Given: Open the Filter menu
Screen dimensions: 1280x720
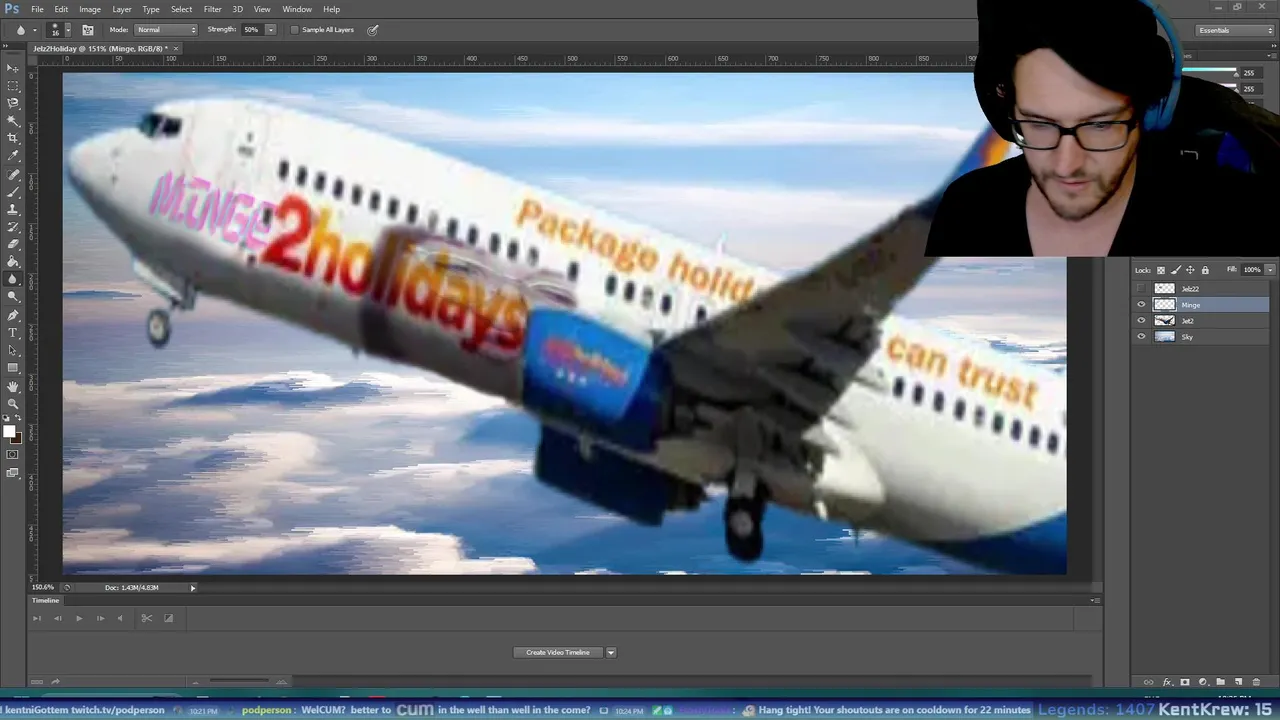Looking at the screenshot, I should pos(213,9).
